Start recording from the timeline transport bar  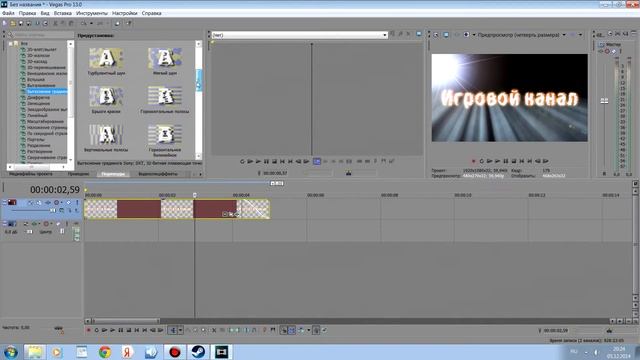tap(88, 330)
